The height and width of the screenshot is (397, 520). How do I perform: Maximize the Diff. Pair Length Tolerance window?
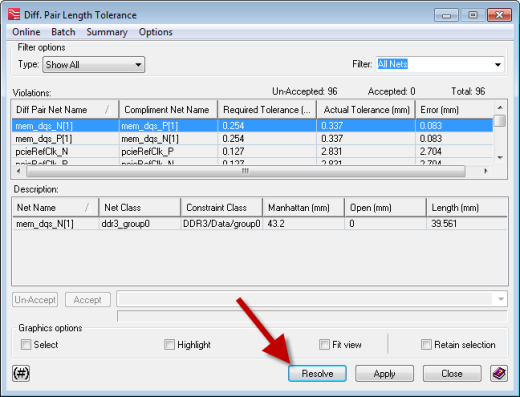pos(473,15)
